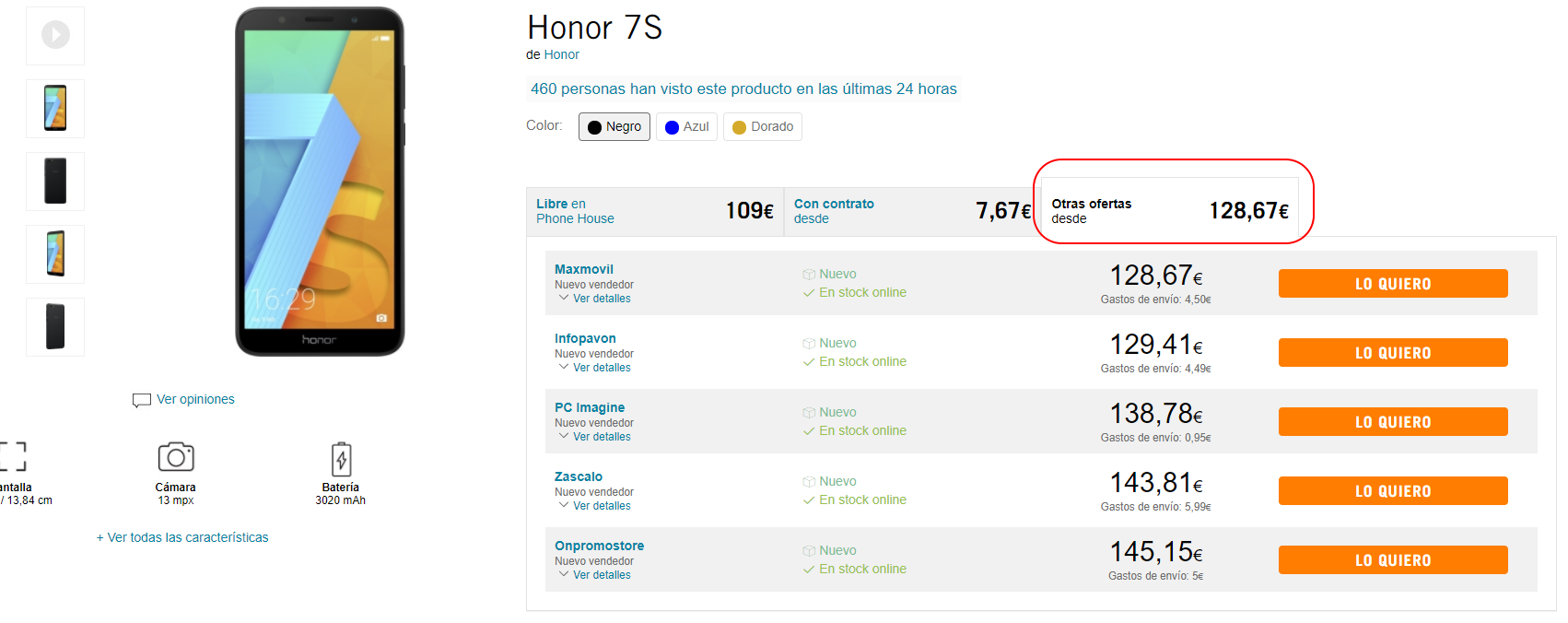Choose the Negro color option

pyautogui.click(x=614, y=126)
